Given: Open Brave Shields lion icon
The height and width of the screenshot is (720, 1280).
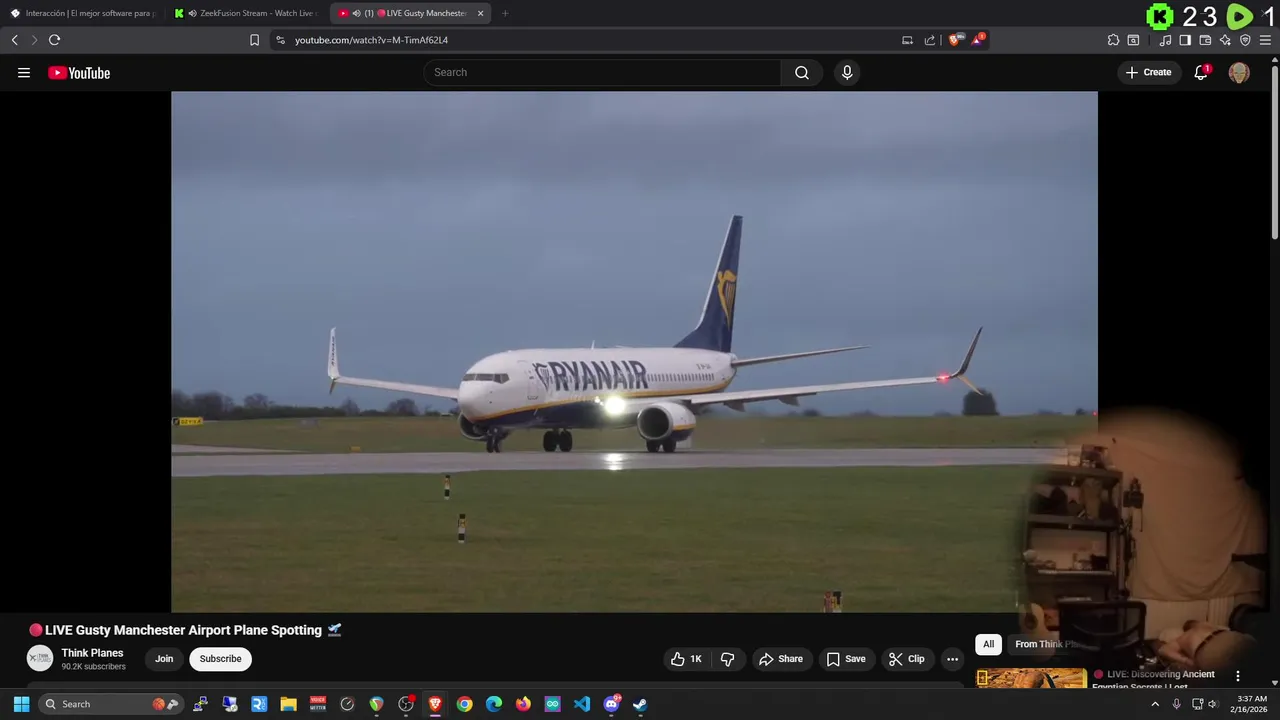Looking at the screenshot, I should [x=954, y=40].
